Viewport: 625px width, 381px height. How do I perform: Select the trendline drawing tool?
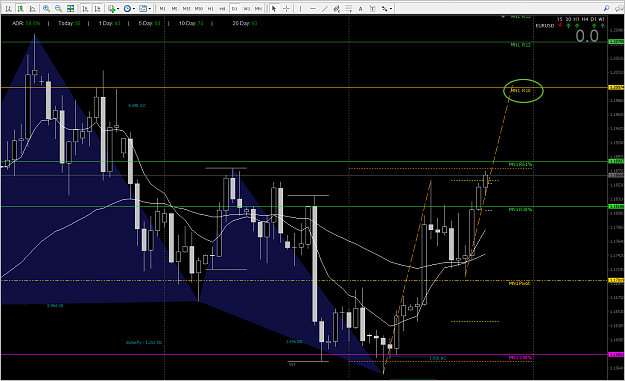(325, 8)
